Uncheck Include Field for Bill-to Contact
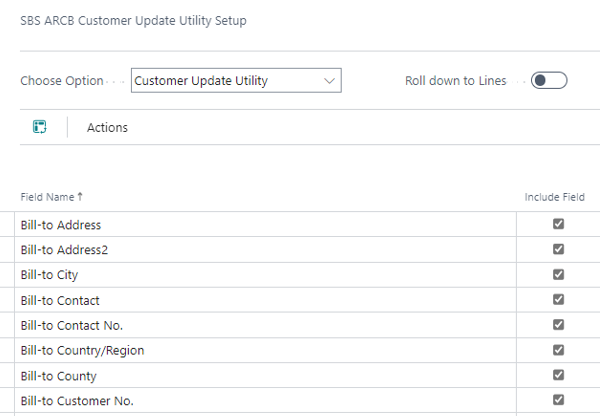 click(x=558, y=299)
